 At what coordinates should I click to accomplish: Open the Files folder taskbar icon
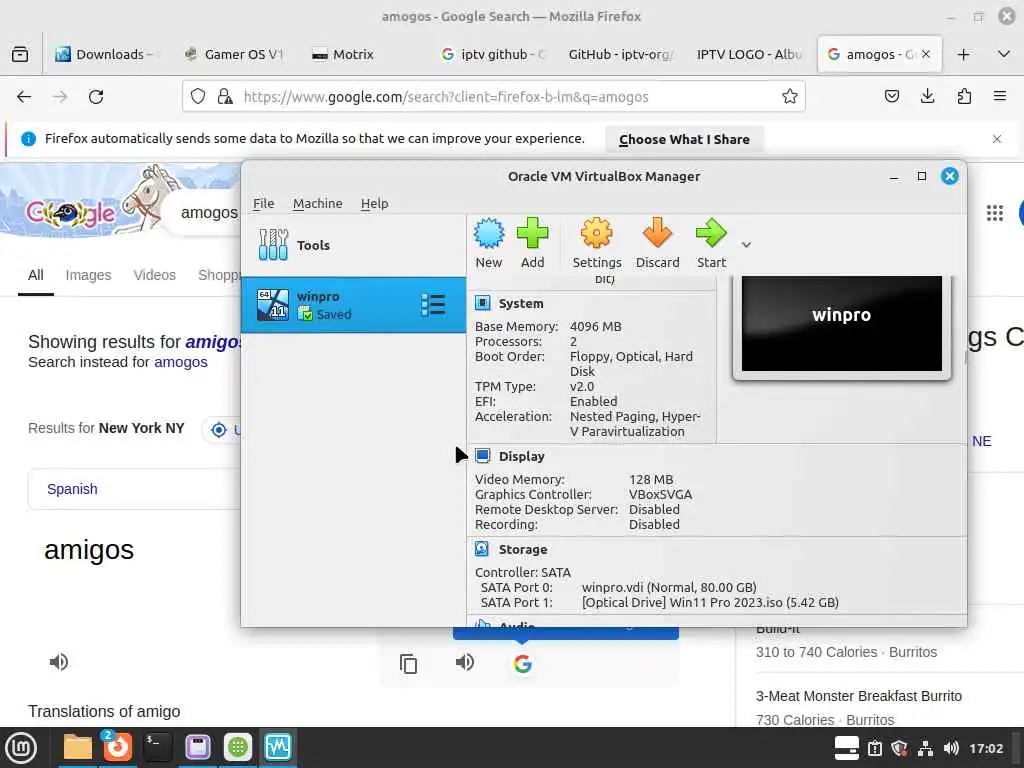[77, 747]
